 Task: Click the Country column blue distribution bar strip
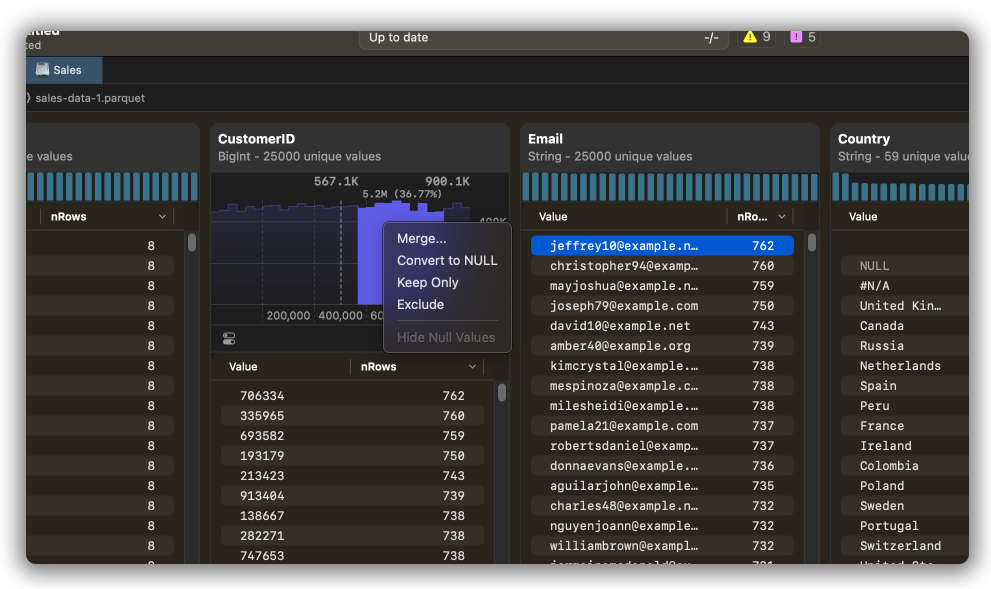click(900, 187)
